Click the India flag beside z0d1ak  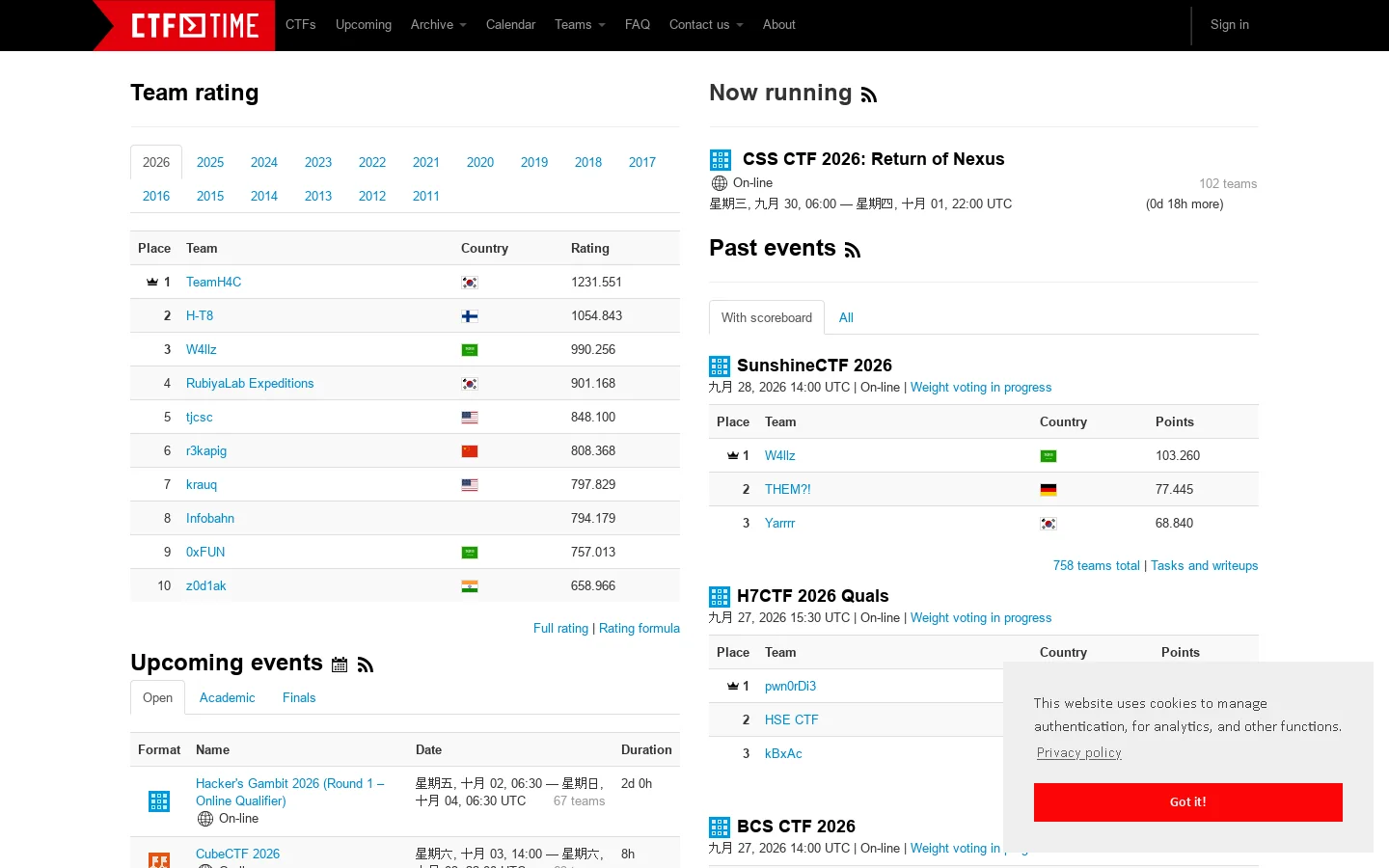point(470,586)
